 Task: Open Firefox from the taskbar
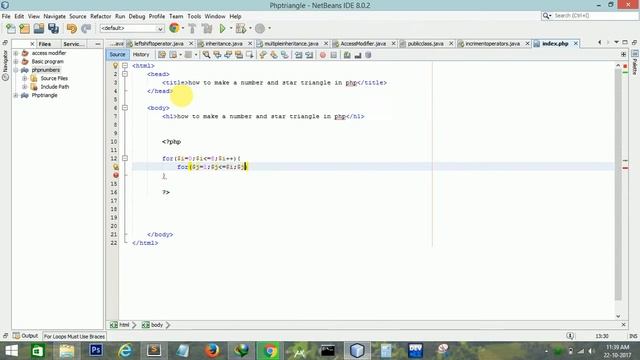212,350
